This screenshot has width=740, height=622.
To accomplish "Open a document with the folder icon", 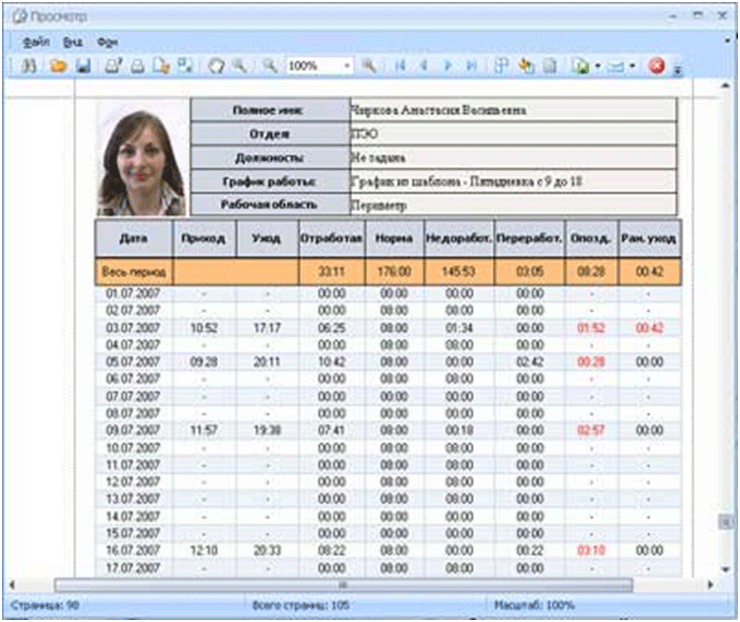I will 58,66.
